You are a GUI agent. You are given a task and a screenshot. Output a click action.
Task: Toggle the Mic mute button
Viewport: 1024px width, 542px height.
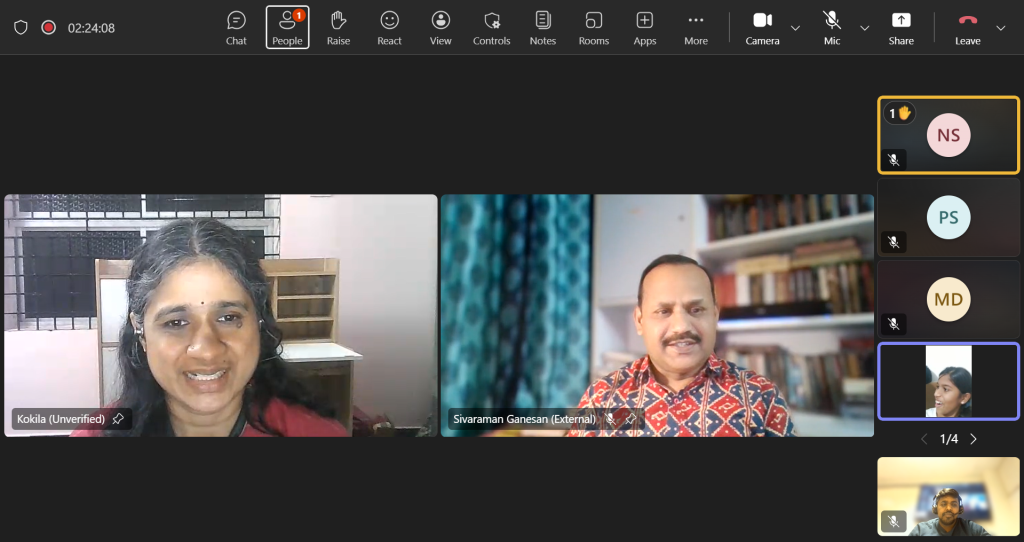pos(831,27)
